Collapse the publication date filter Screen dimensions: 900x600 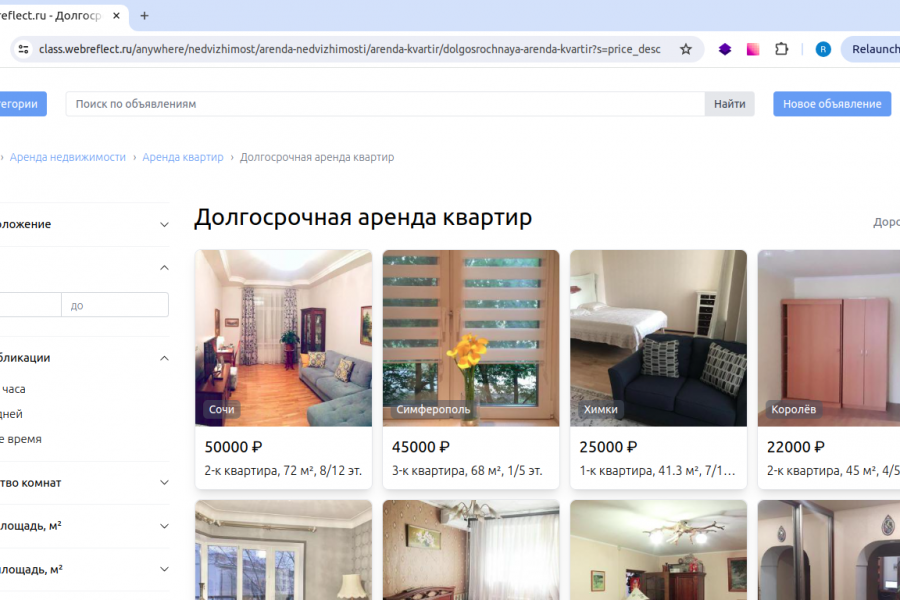[x=164, y=358]
